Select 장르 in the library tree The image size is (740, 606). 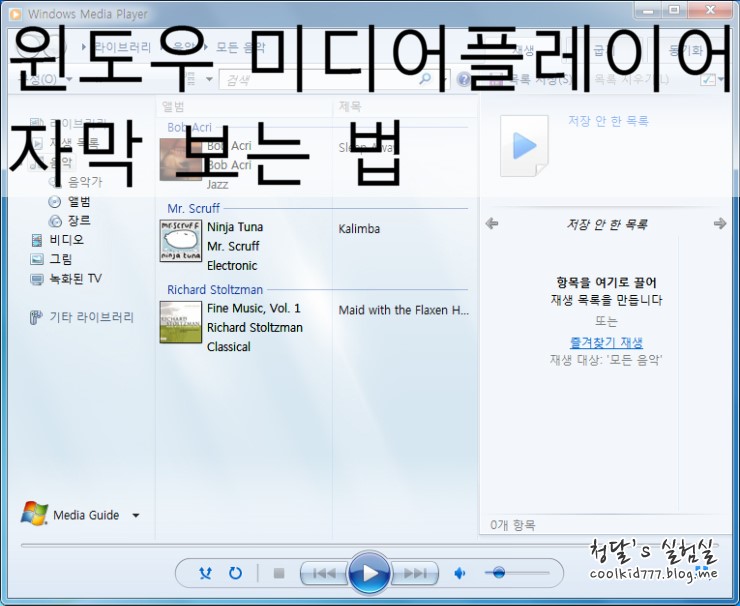click(x=79, y=220)
